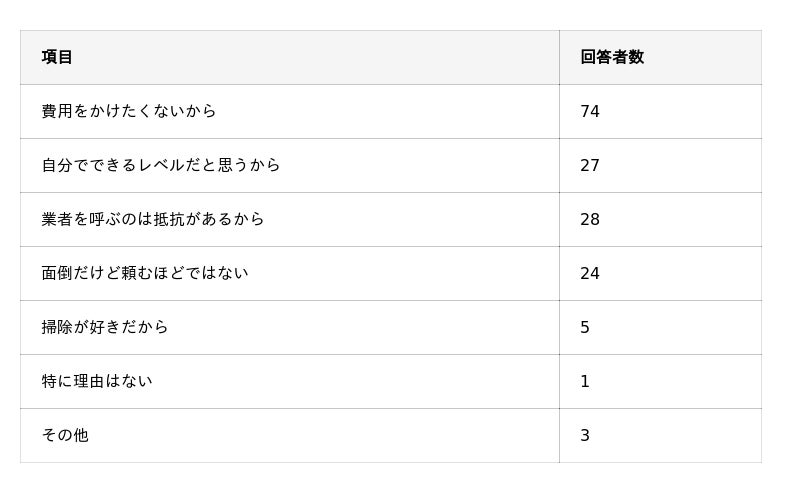Click the word 面倒 in the table
Image resolution: width=800 pixels, height=493 pixels.
pos(57,273)
